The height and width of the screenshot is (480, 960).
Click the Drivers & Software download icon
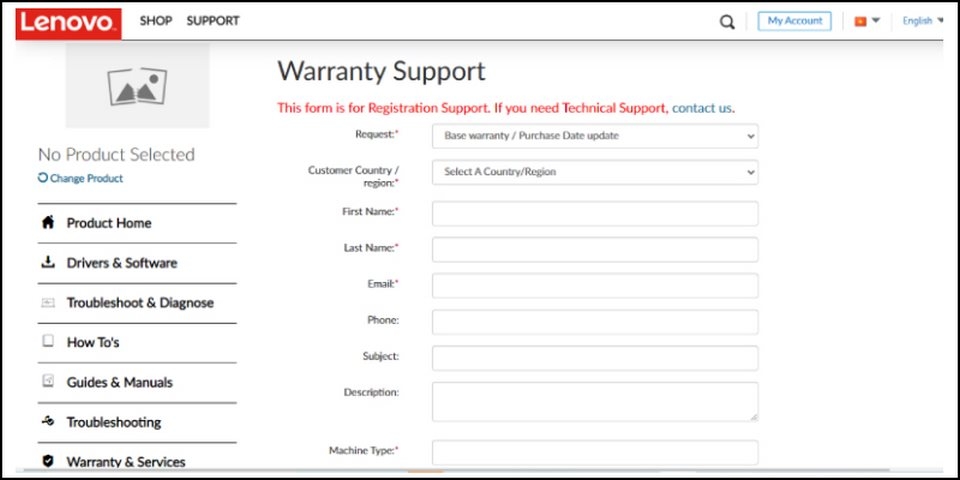pos(48,262)
